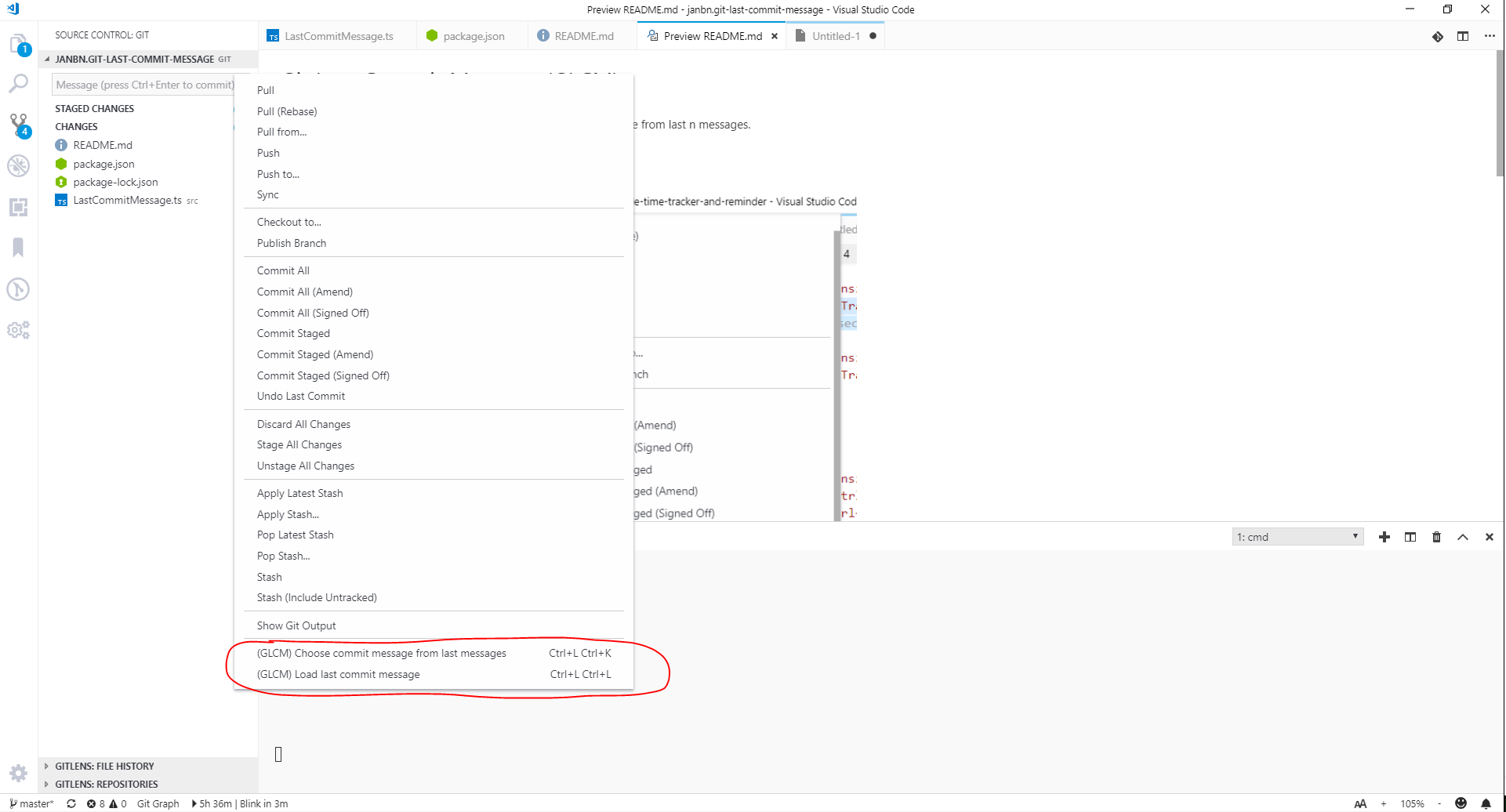Open the gears icon in activity bar
Screen dimensions: 1506x812
[19, 330]
